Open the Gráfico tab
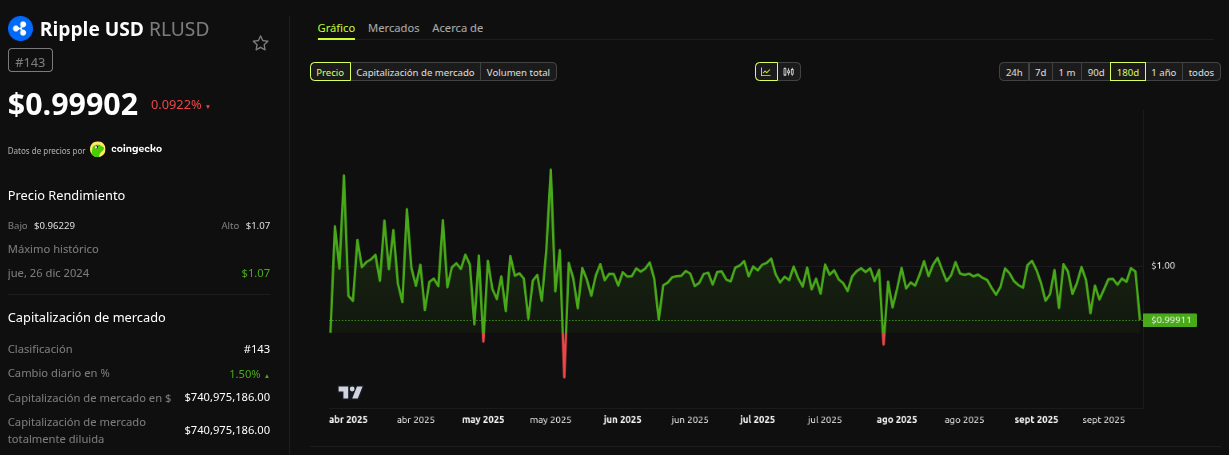This screenshot has width=1229, height=455. click(336, 28)
